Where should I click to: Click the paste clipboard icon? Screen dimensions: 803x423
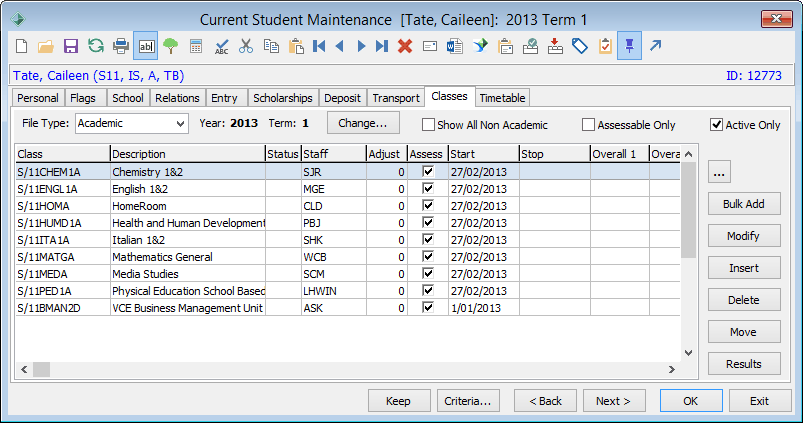click(x=296, y=46)
